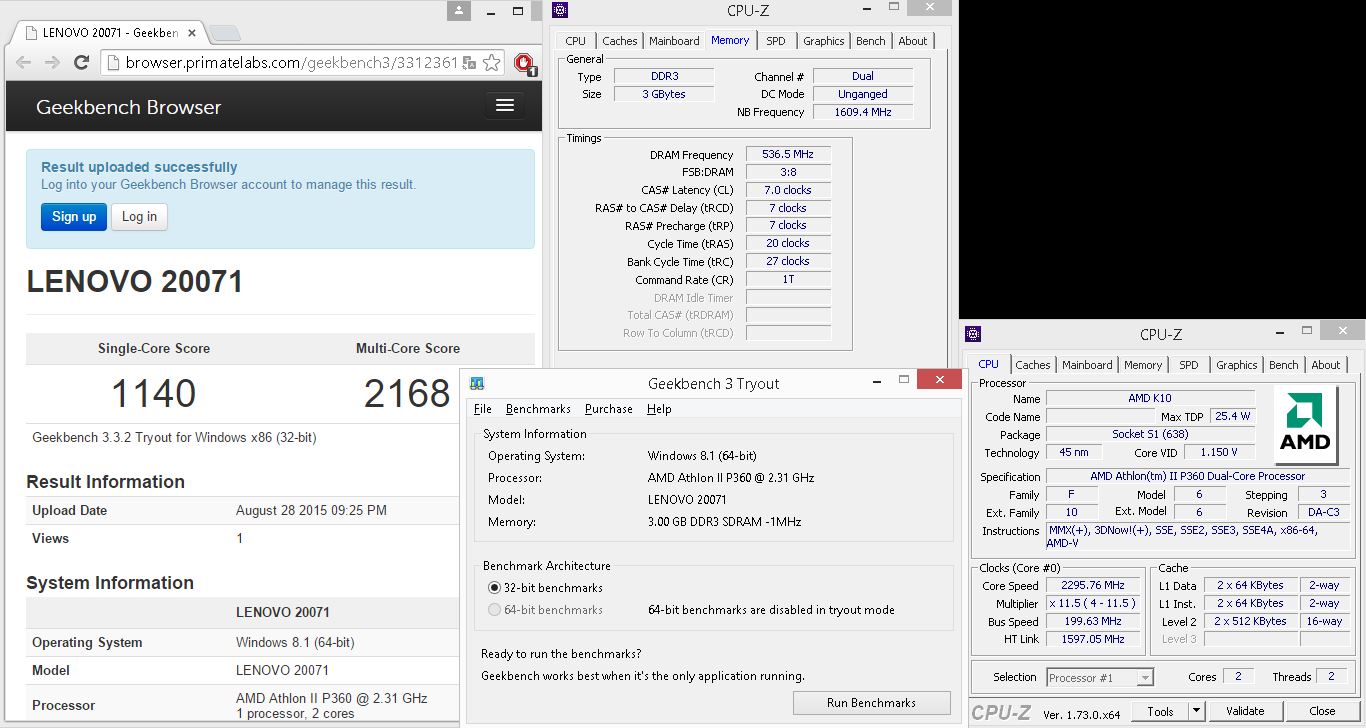Click the Upload Date value August 28 2015
Viewport: 1366px width, 728px height.
pos(311,510)
